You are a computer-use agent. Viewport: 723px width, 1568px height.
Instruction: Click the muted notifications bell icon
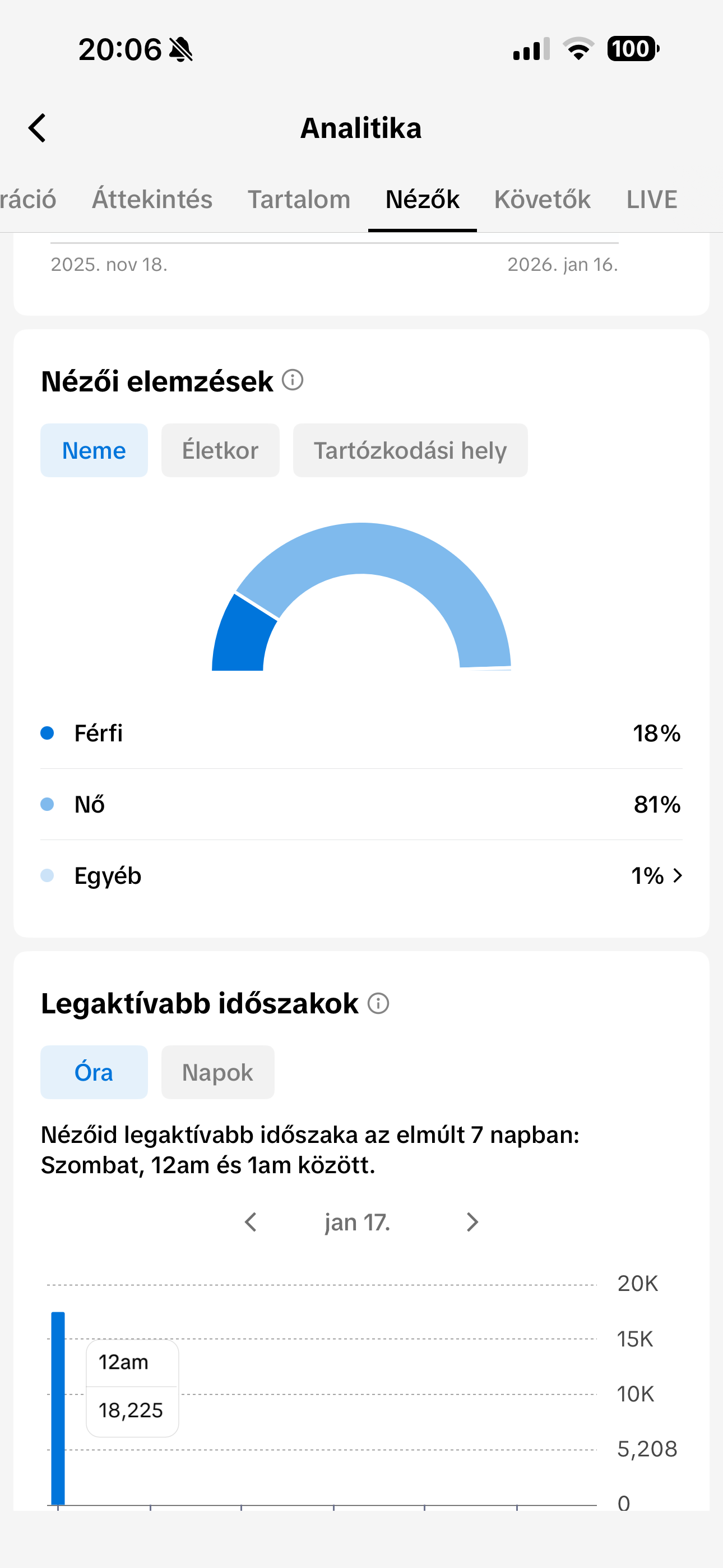click(x=182, y=50)
